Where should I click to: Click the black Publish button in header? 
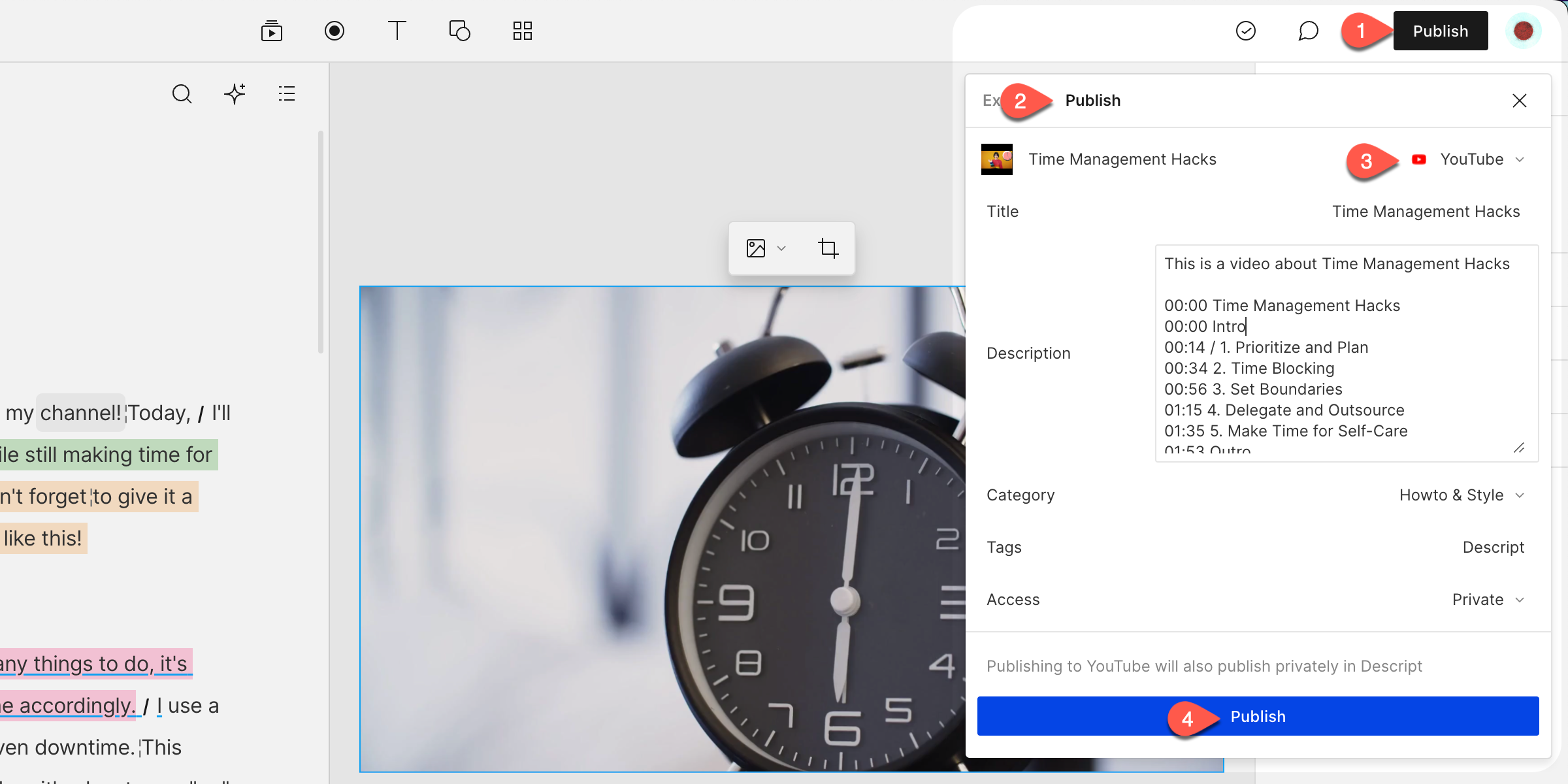point(1441,31)
